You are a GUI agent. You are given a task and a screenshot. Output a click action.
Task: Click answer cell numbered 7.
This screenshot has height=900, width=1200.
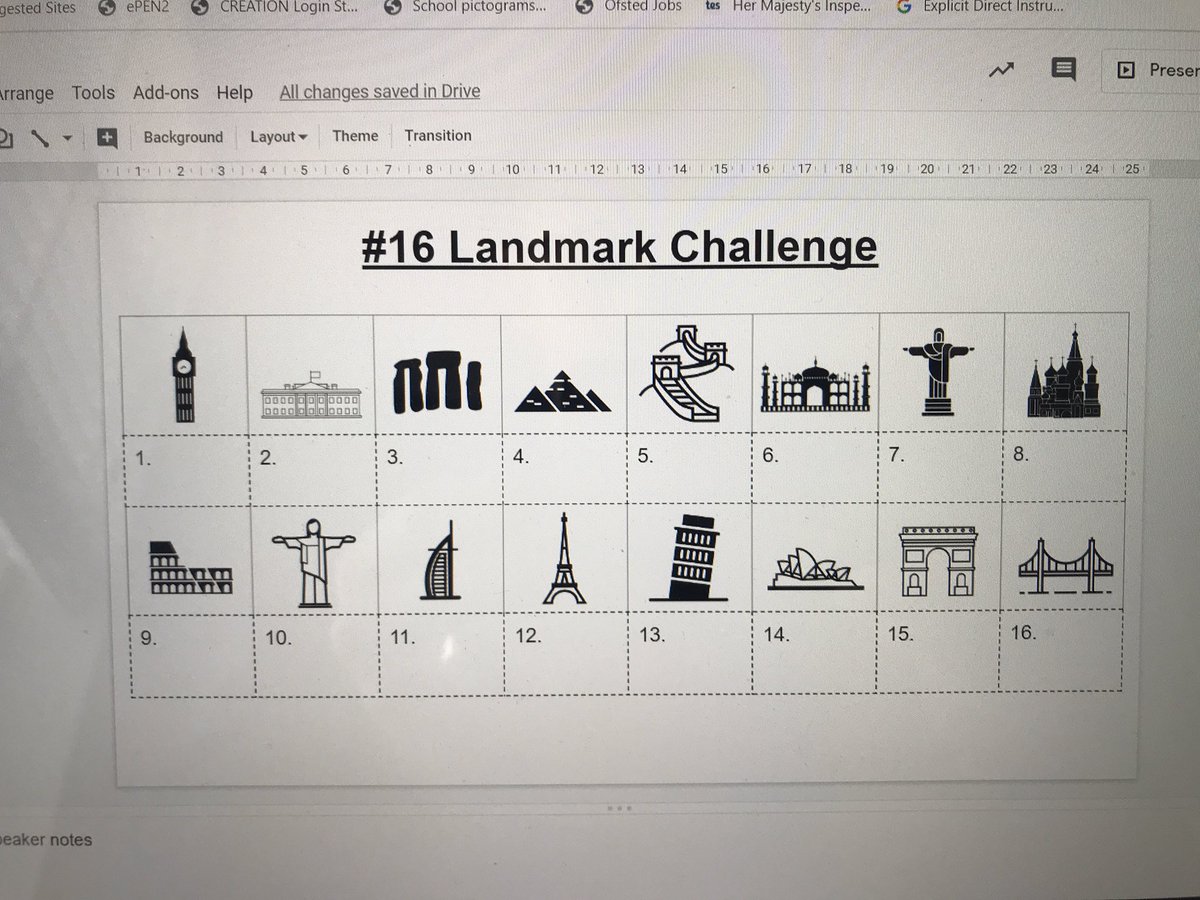tap(940, 465)
